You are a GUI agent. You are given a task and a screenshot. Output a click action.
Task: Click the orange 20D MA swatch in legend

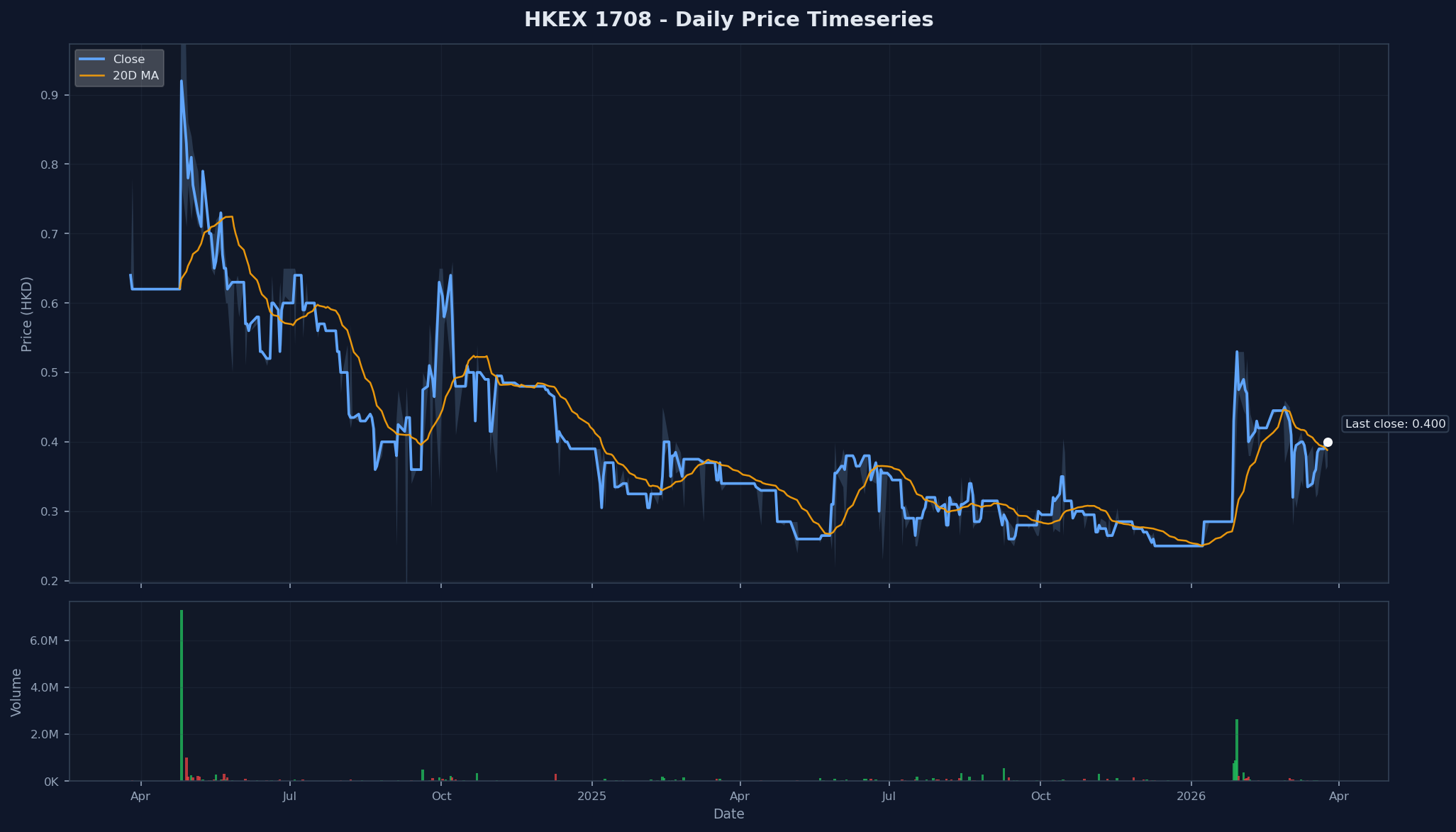[91, 76]
